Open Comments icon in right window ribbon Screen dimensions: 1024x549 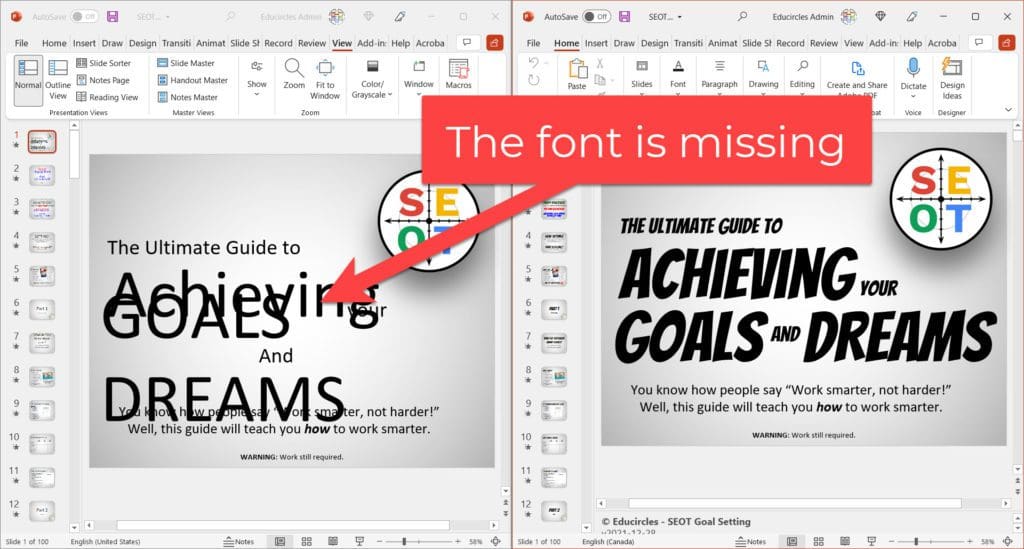(979, 42)
